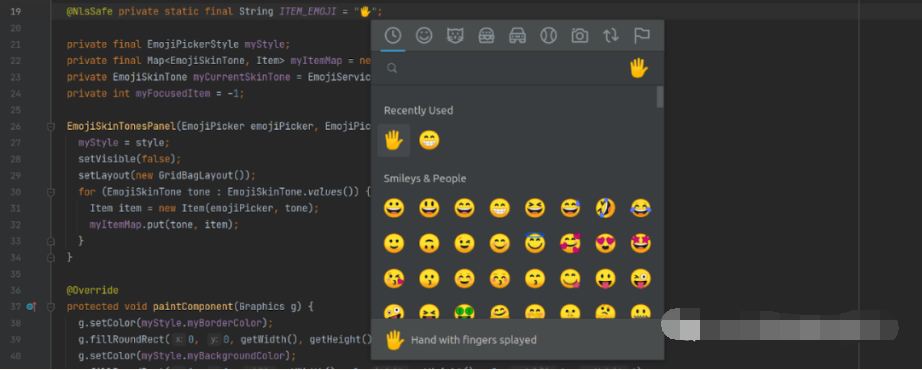Viewport: 922px width, 370px height.
Task: Collapse the for loop fold at line 30
Action: click(x=51, y=192)
